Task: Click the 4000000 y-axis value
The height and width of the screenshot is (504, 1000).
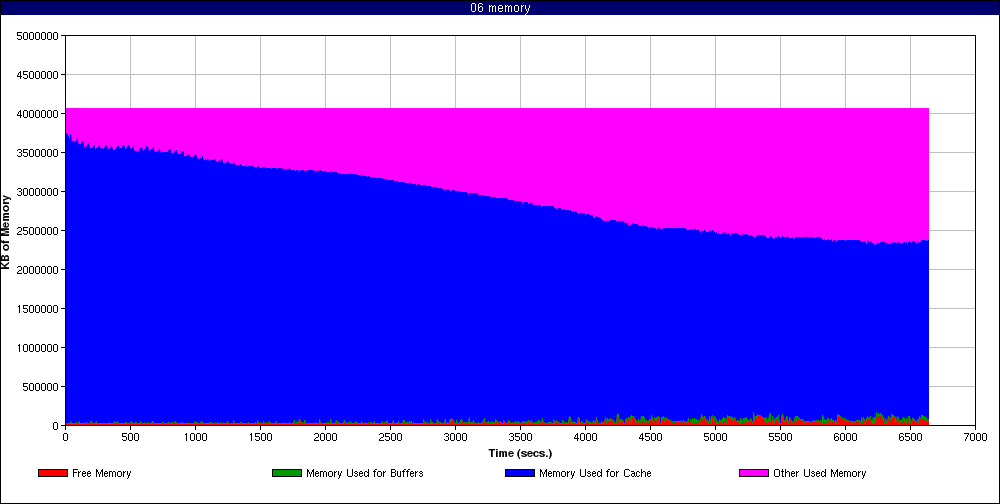Action: [x=38, y=114]
